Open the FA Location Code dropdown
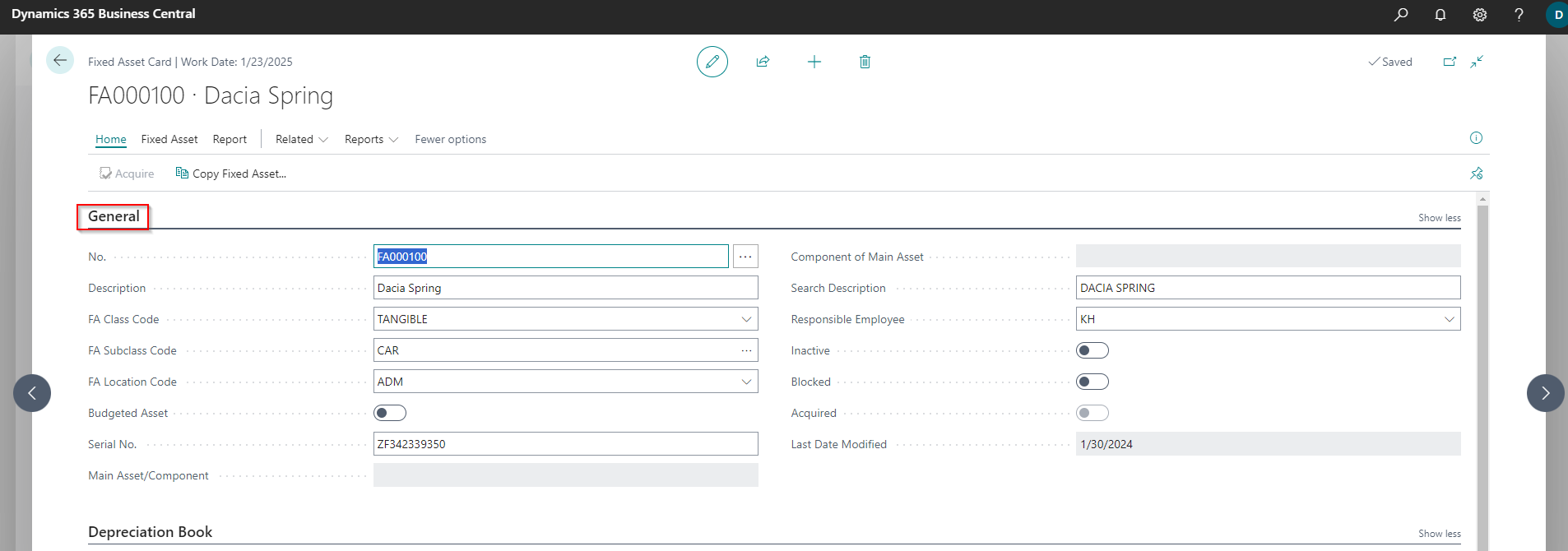 (x=746, y=382)
